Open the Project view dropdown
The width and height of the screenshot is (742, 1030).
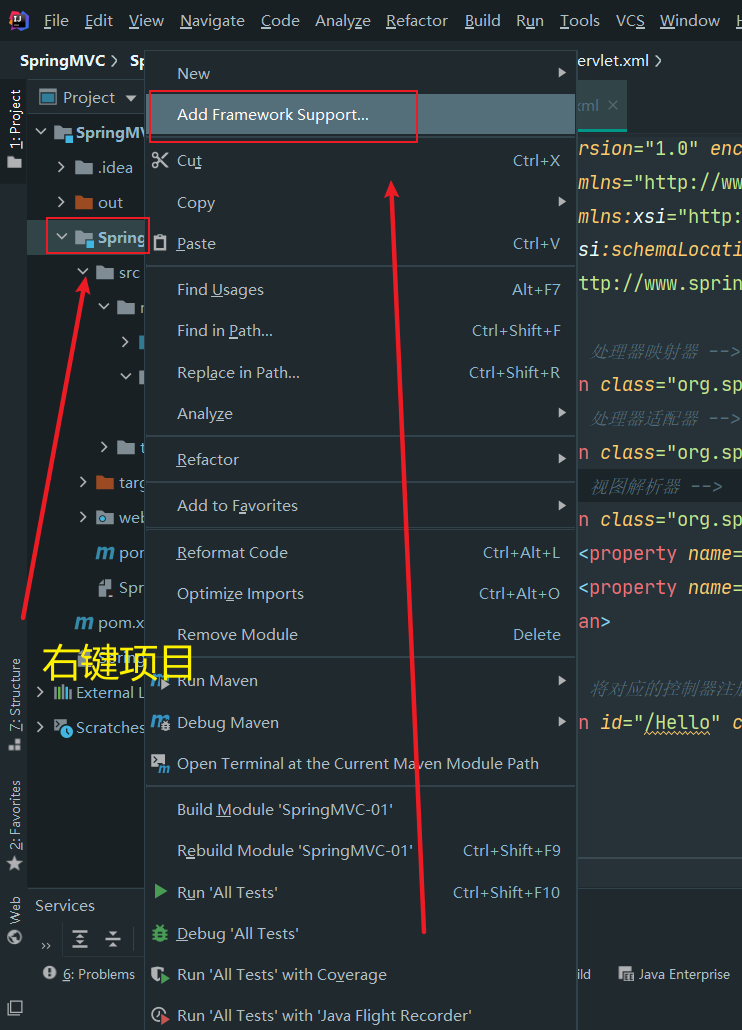tap(131, 98)
